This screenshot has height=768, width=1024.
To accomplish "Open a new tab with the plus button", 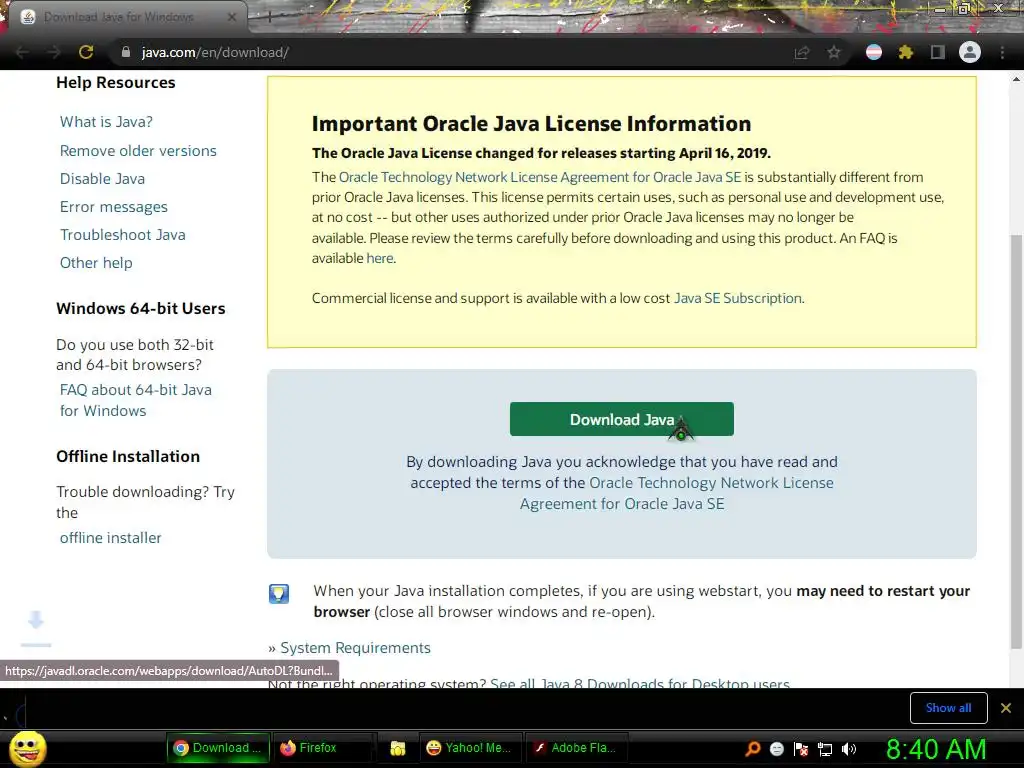I will click(269, 17).
